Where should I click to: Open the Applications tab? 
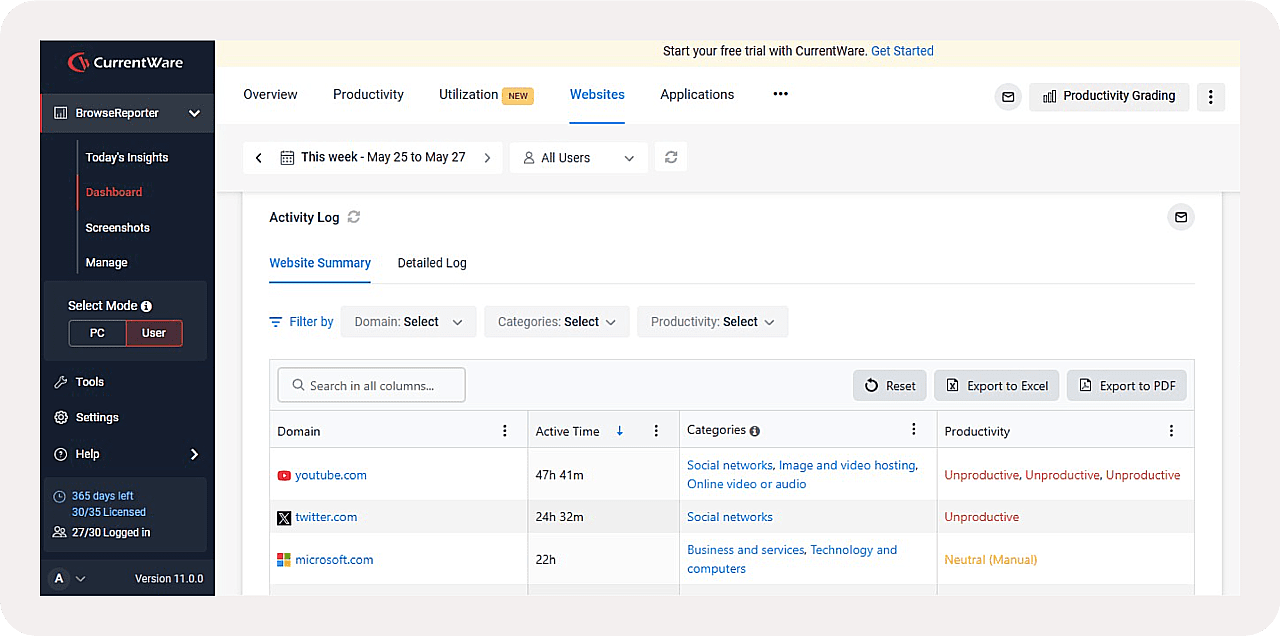point(697,95)
